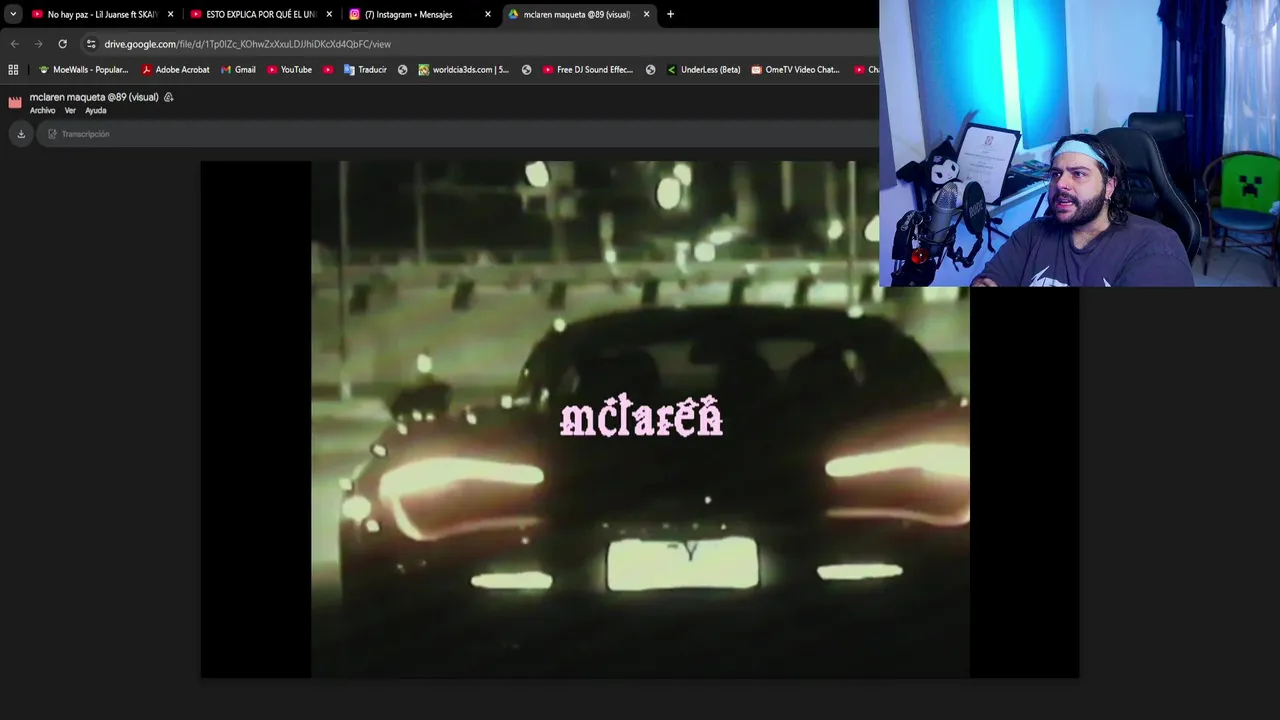The width and height of the screenshot is (1280, 720).
Task: Open the Ayuda menu
Action: 95,111
